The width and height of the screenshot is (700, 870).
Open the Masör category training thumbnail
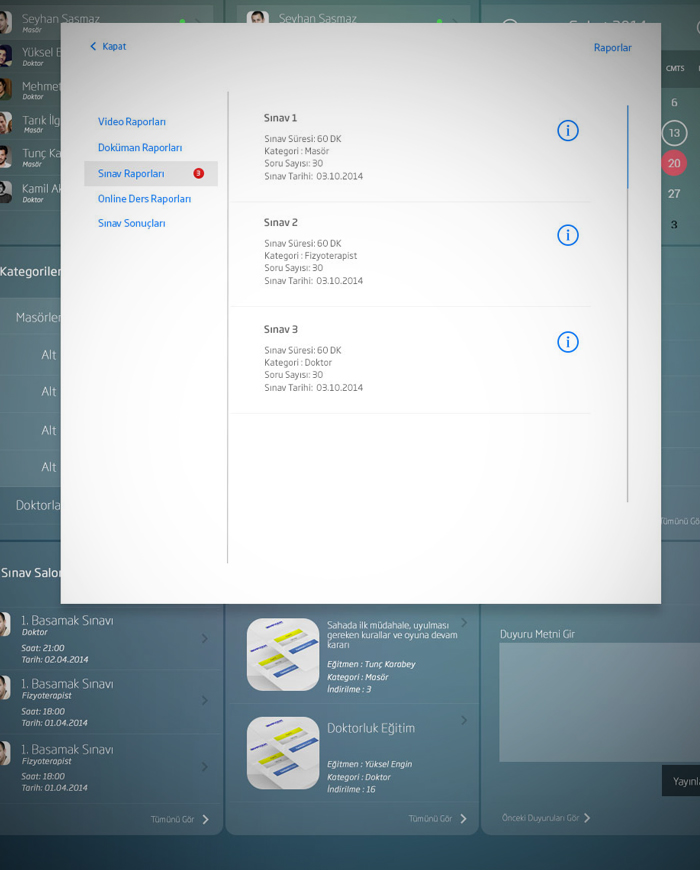283,654
